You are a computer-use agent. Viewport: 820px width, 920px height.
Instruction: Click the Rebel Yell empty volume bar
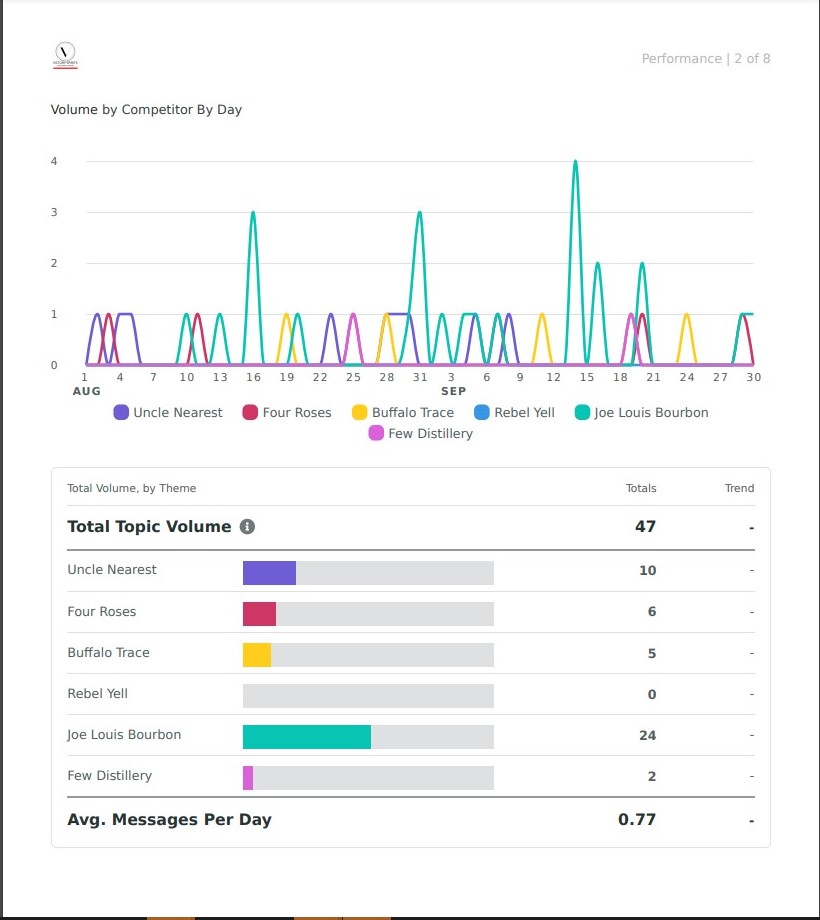(368, 696)
